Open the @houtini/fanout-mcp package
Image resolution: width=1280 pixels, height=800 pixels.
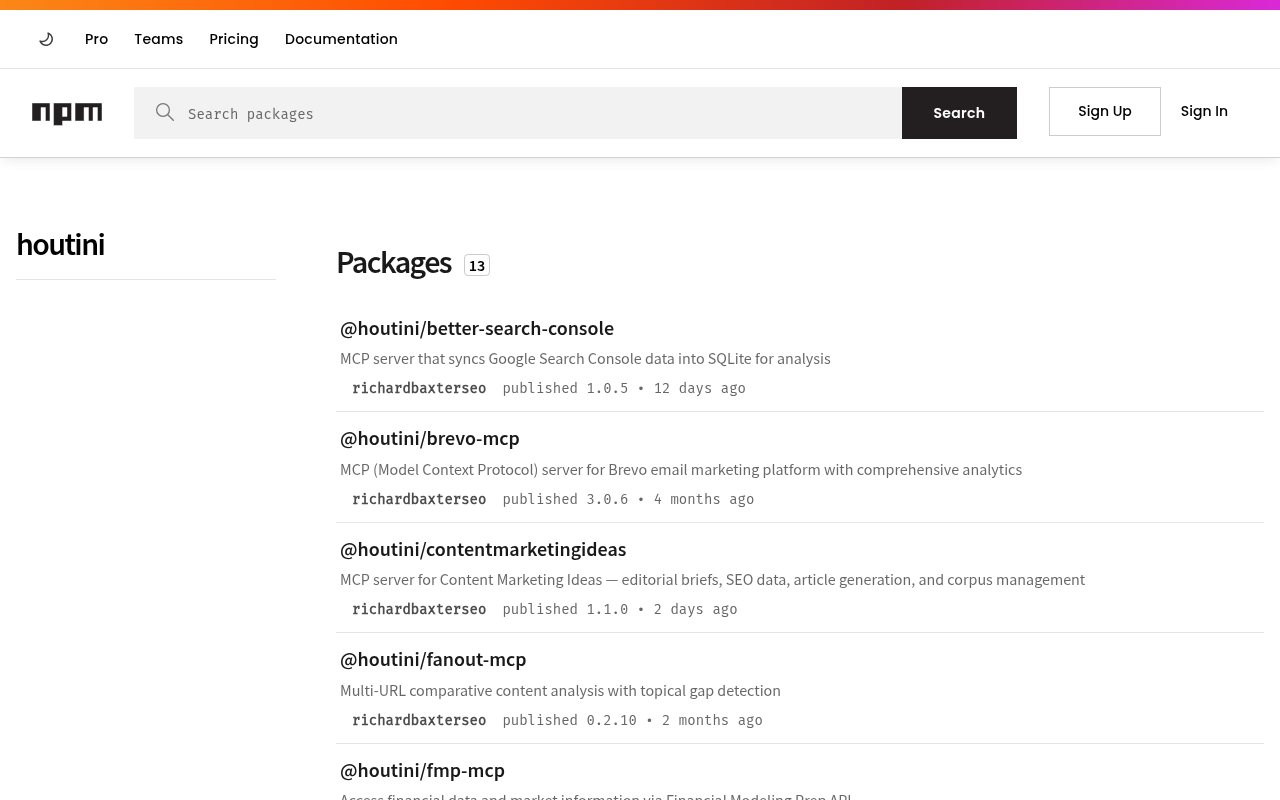coord(433,659)
